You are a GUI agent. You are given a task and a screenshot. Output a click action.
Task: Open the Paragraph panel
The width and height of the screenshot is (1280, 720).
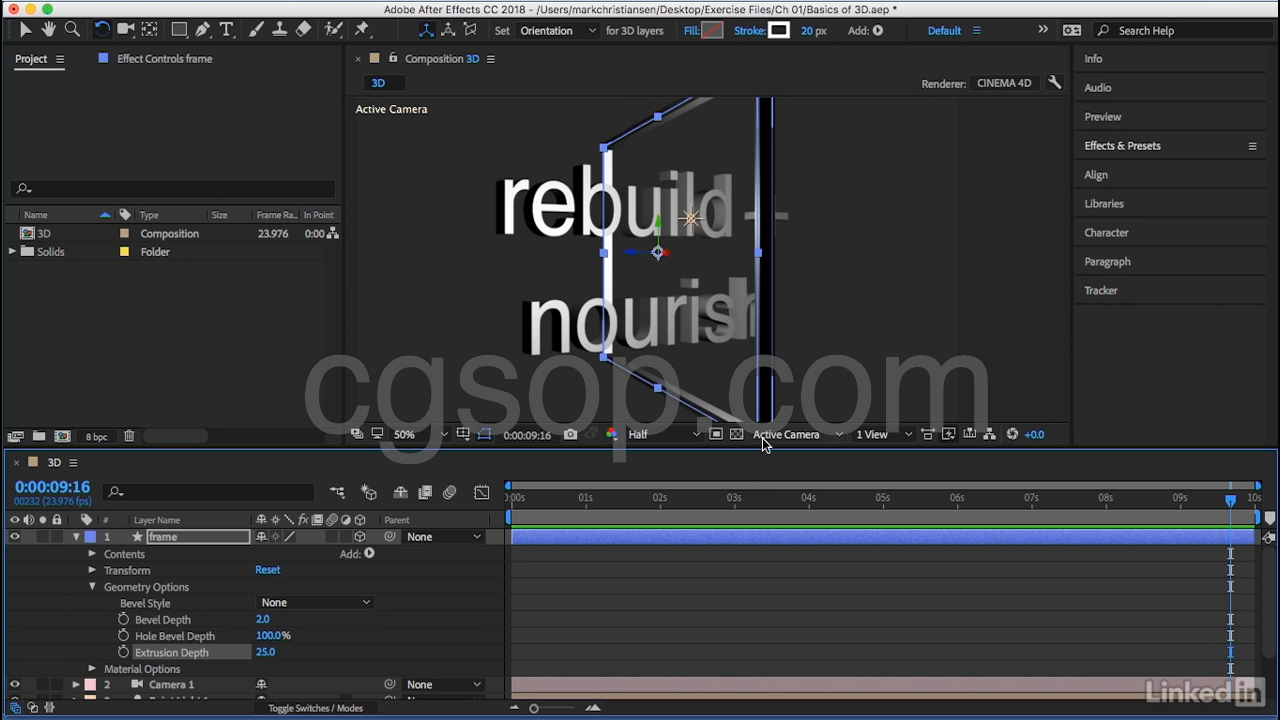click(1107, 262)
